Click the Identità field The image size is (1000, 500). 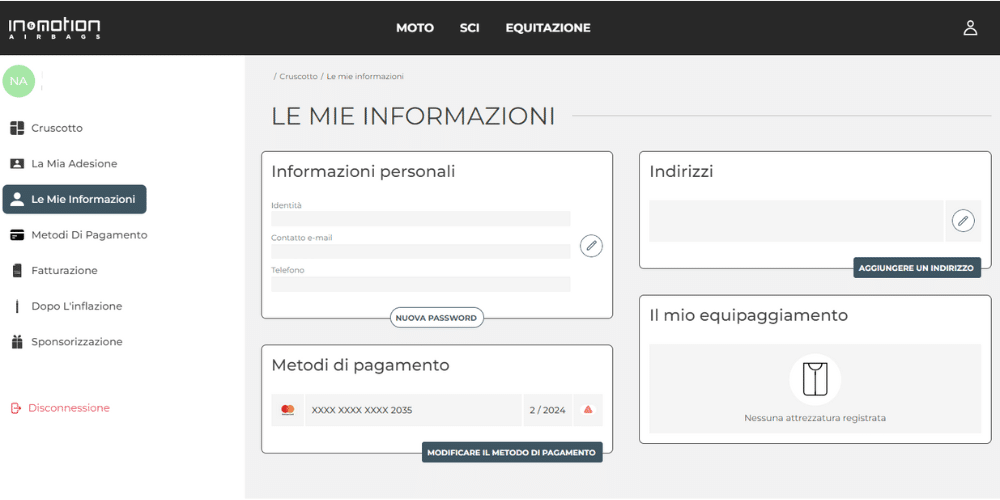(x=420, y=219)
